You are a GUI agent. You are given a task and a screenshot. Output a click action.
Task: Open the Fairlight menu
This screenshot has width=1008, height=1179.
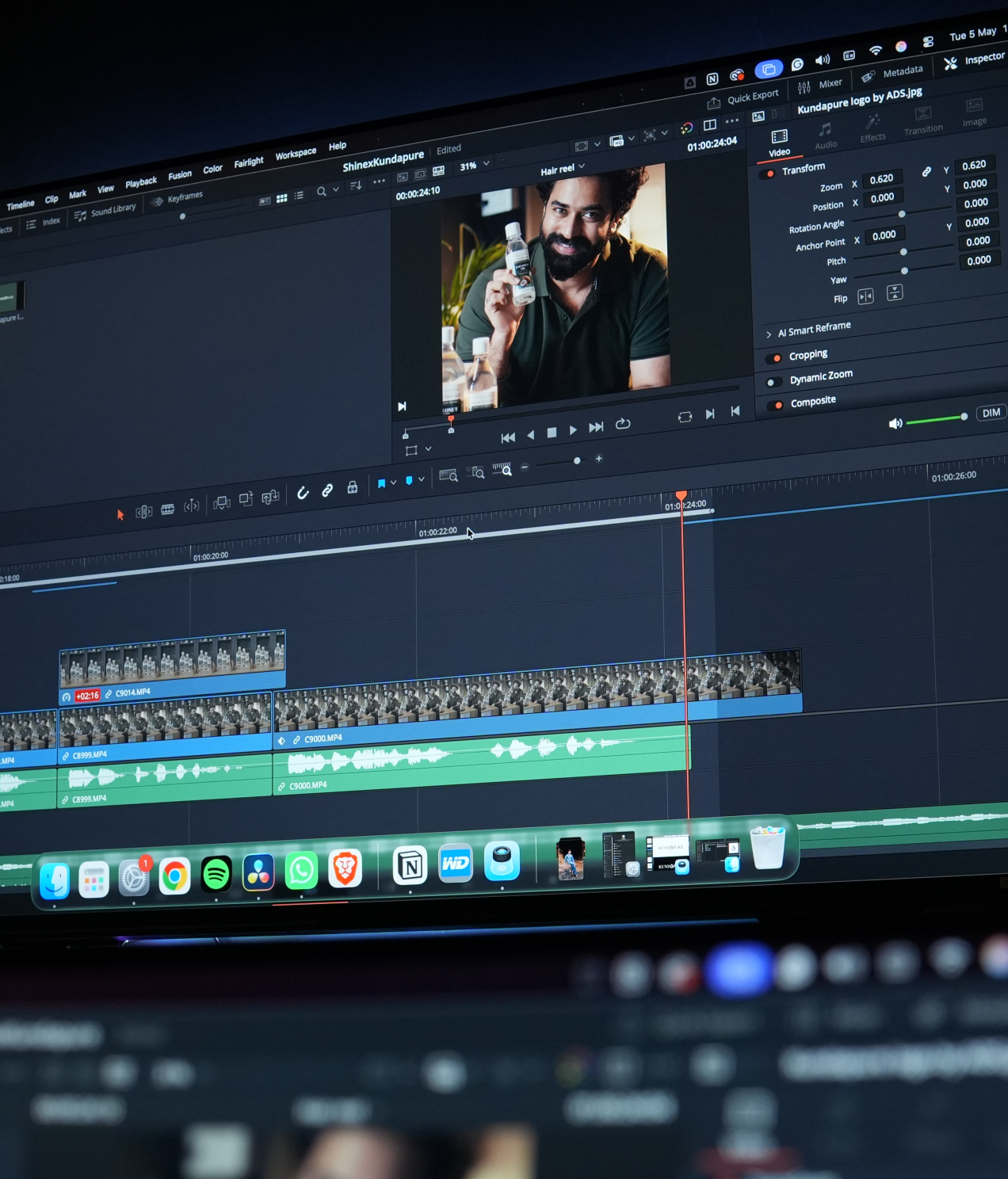249,162
